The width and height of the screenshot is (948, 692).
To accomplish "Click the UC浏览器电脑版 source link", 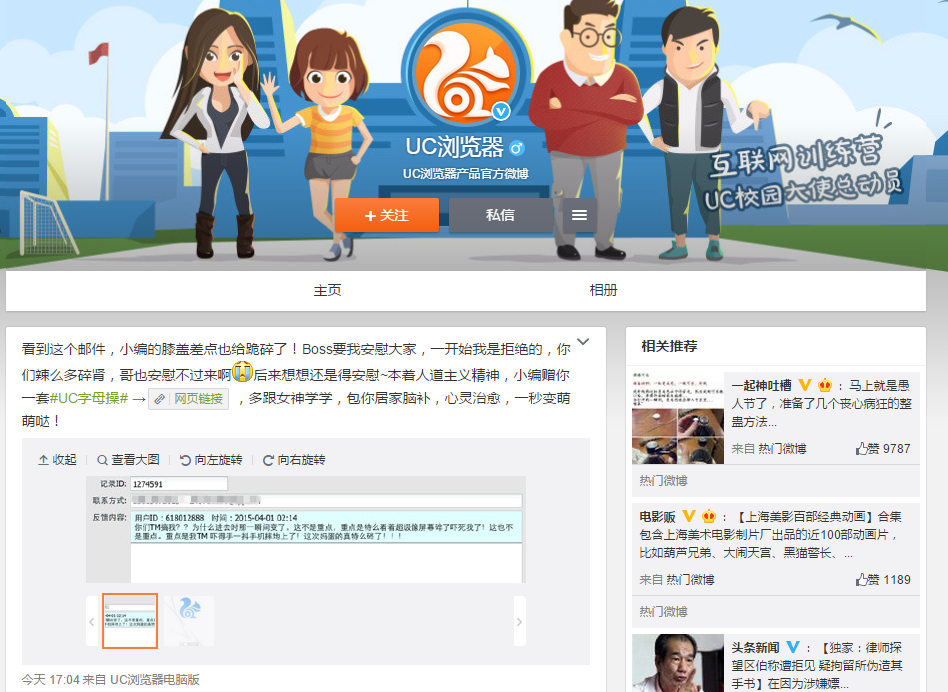I will pos(155,680).
